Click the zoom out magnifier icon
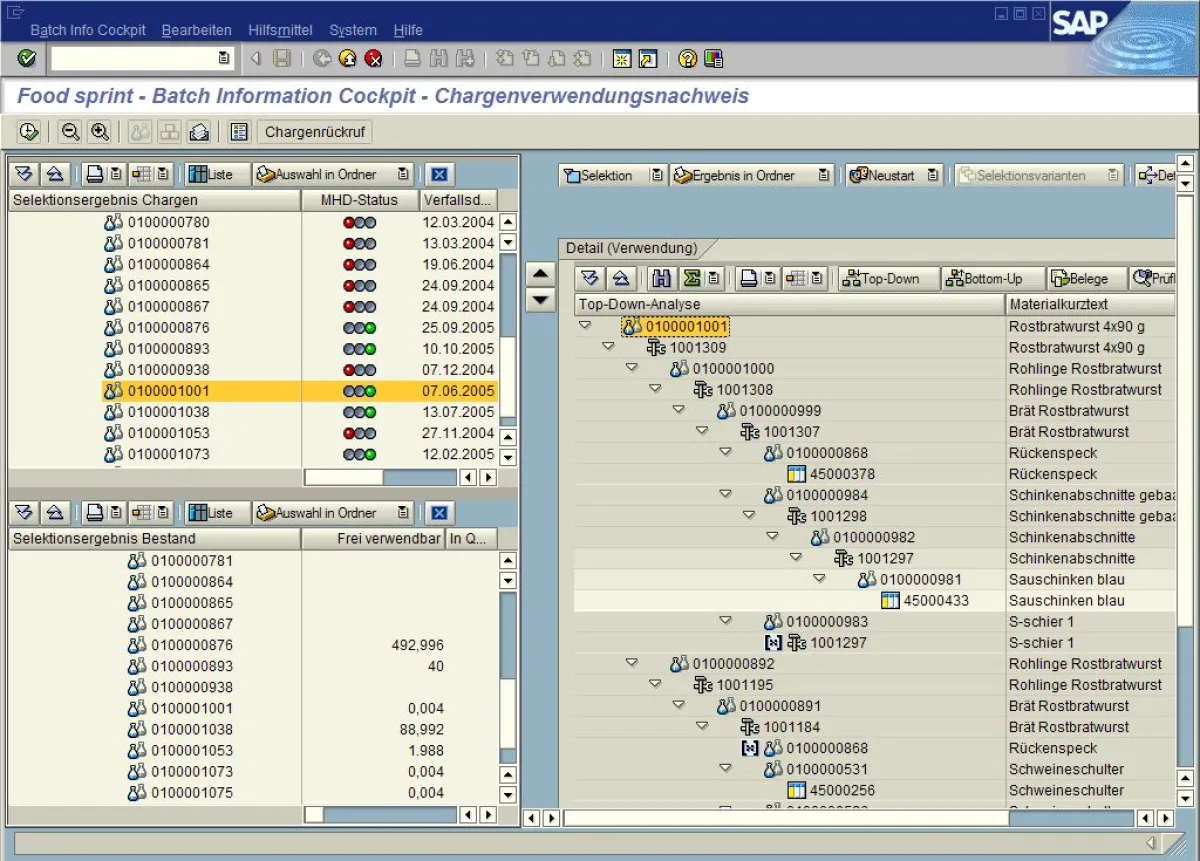1200x861 pixels. click(70, 132)
